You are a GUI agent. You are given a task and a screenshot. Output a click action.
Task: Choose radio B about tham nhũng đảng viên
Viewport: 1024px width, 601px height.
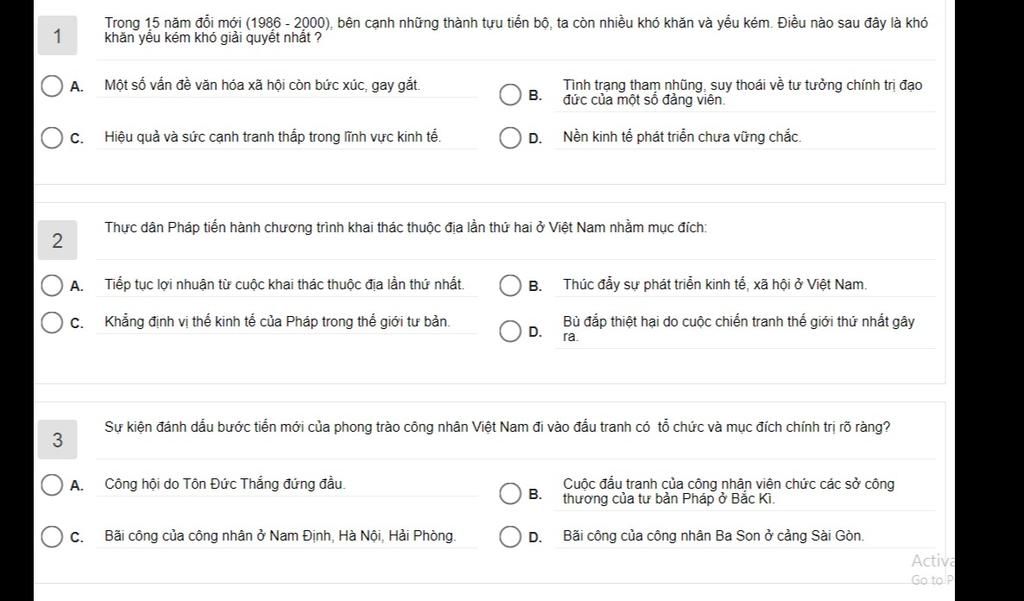pyautogui.click(x=510, y=94)
